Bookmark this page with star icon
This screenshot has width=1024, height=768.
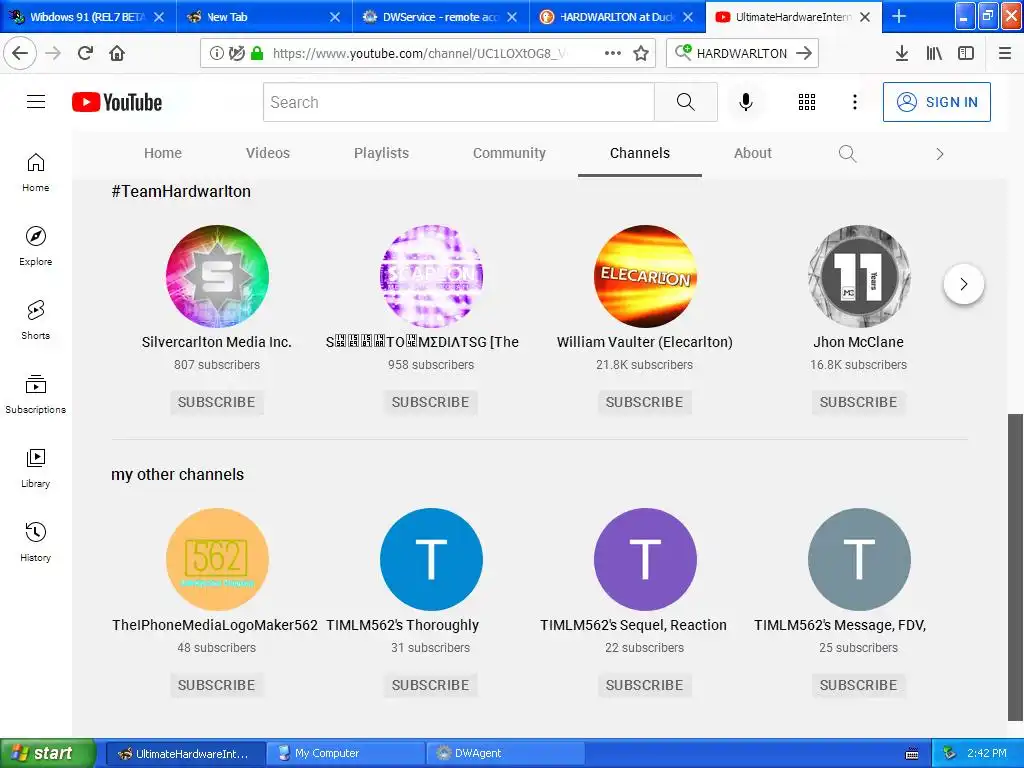tap(641, 53)
